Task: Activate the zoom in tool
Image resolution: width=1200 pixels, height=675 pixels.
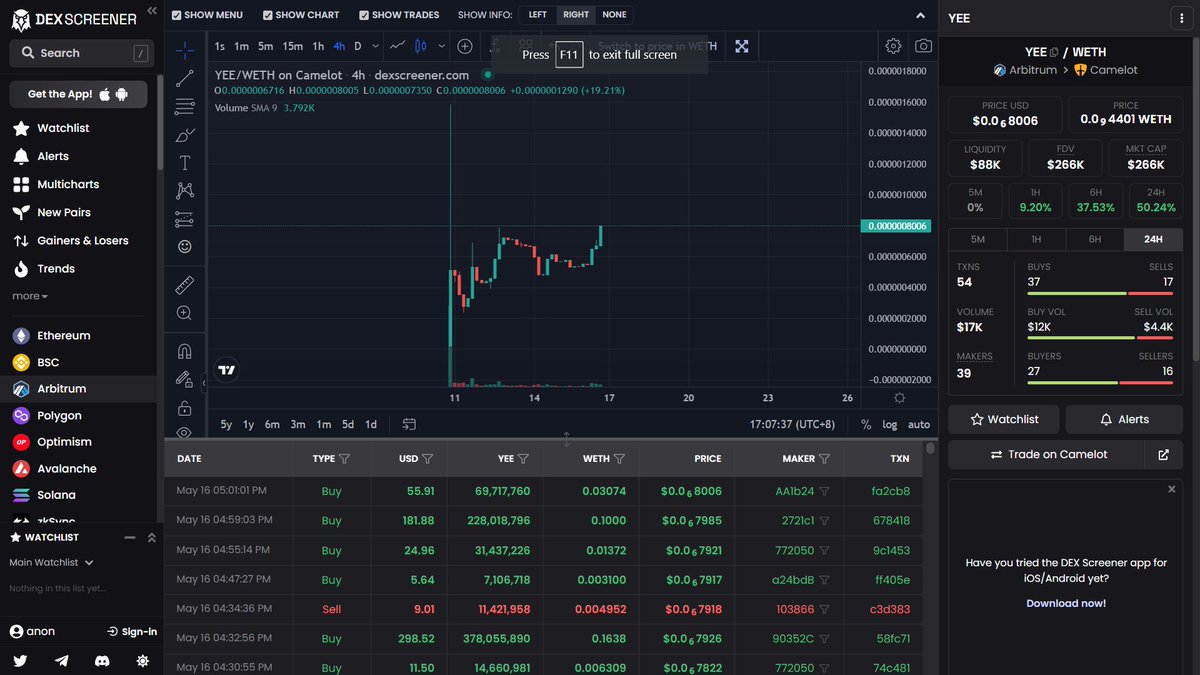Action: pyautogui.click(x=185, y=313)
